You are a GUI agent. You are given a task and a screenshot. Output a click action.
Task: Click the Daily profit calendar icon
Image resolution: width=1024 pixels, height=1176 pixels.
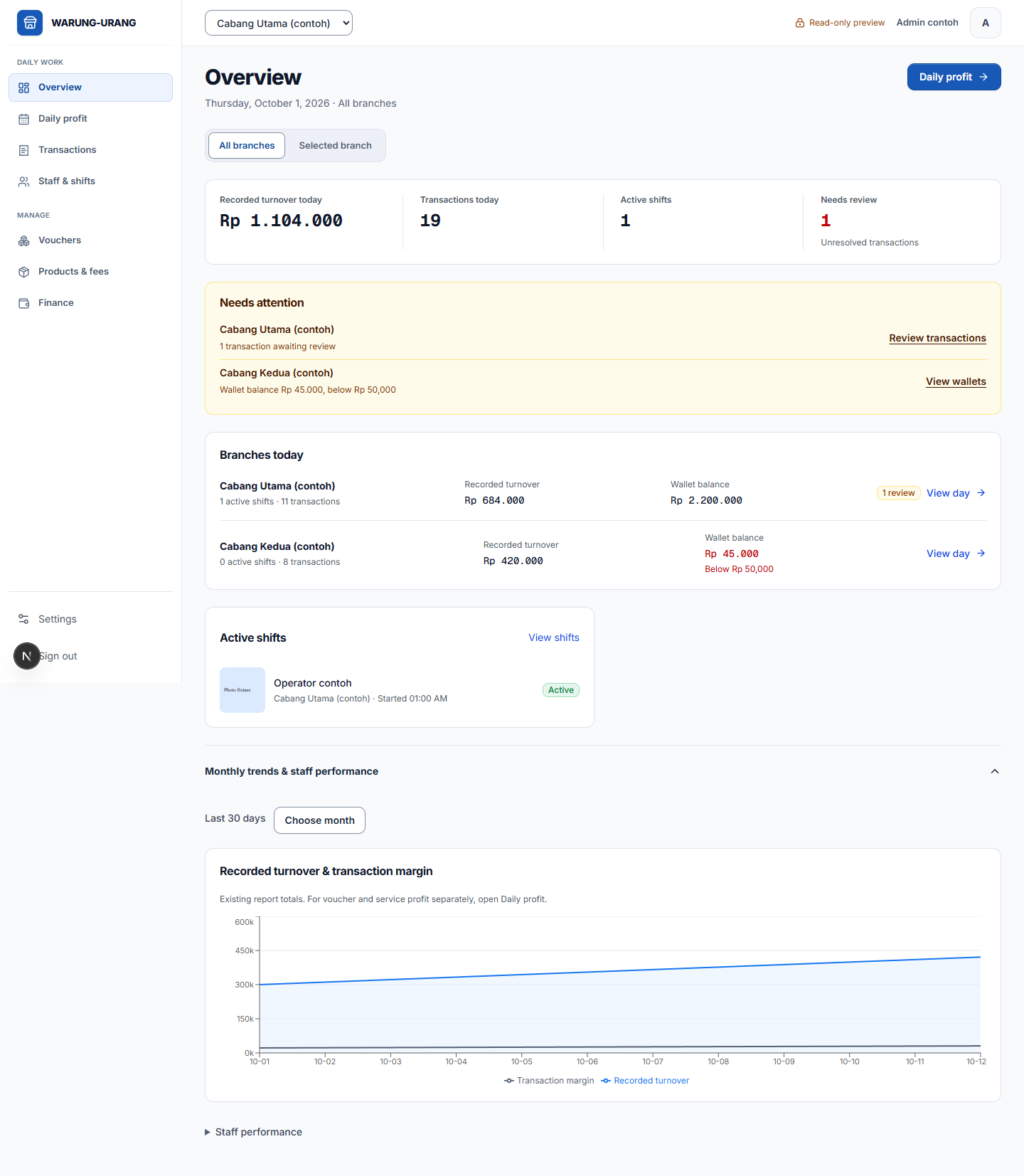pos(24,119)
